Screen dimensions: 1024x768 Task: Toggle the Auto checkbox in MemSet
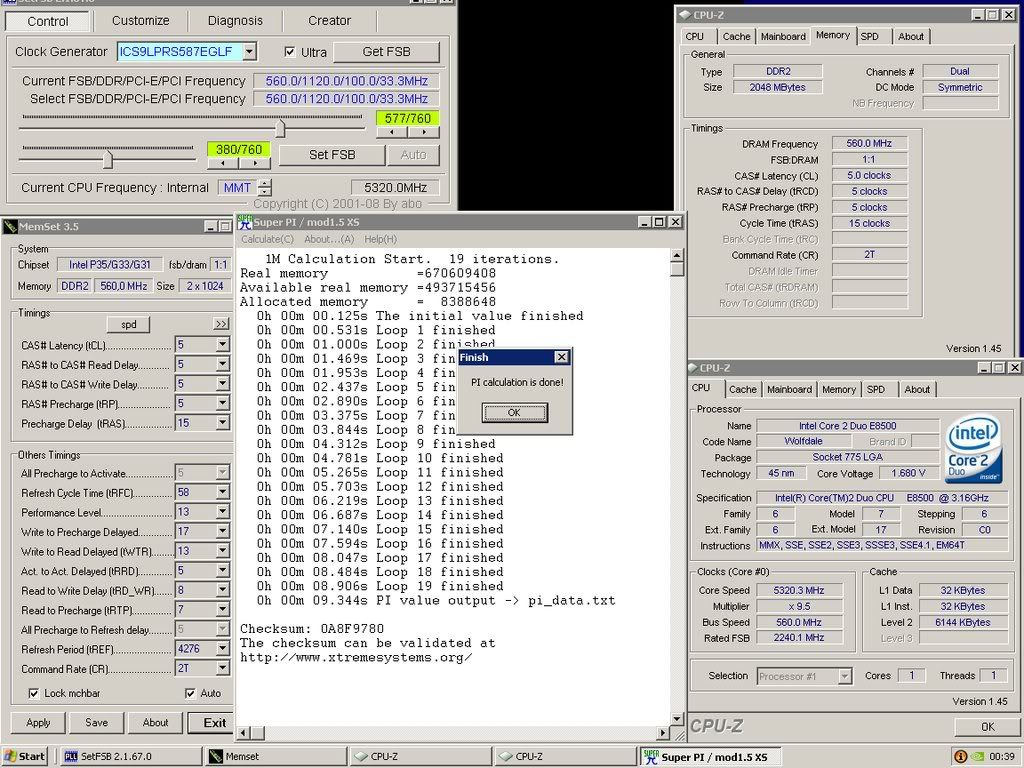click(x=190, y=694)
